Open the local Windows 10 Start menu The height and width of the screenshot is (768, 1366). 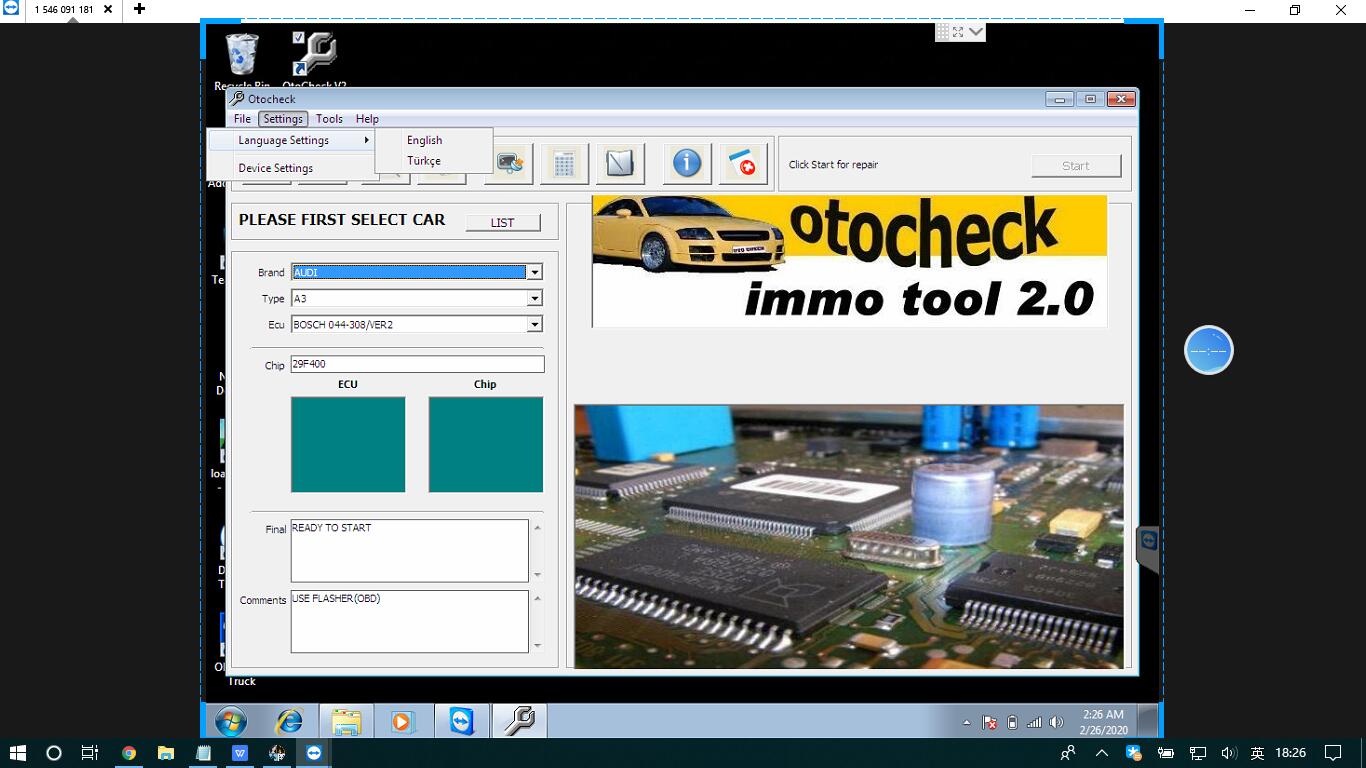tap(17, 752)
